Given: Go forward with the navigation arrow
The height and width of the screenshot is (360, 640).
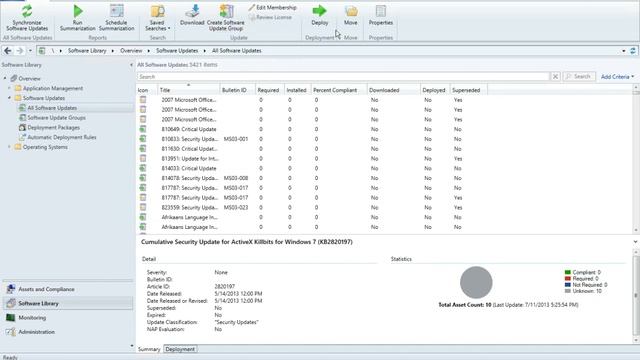Looking at the screenshot, I should [x=20, y=51].
